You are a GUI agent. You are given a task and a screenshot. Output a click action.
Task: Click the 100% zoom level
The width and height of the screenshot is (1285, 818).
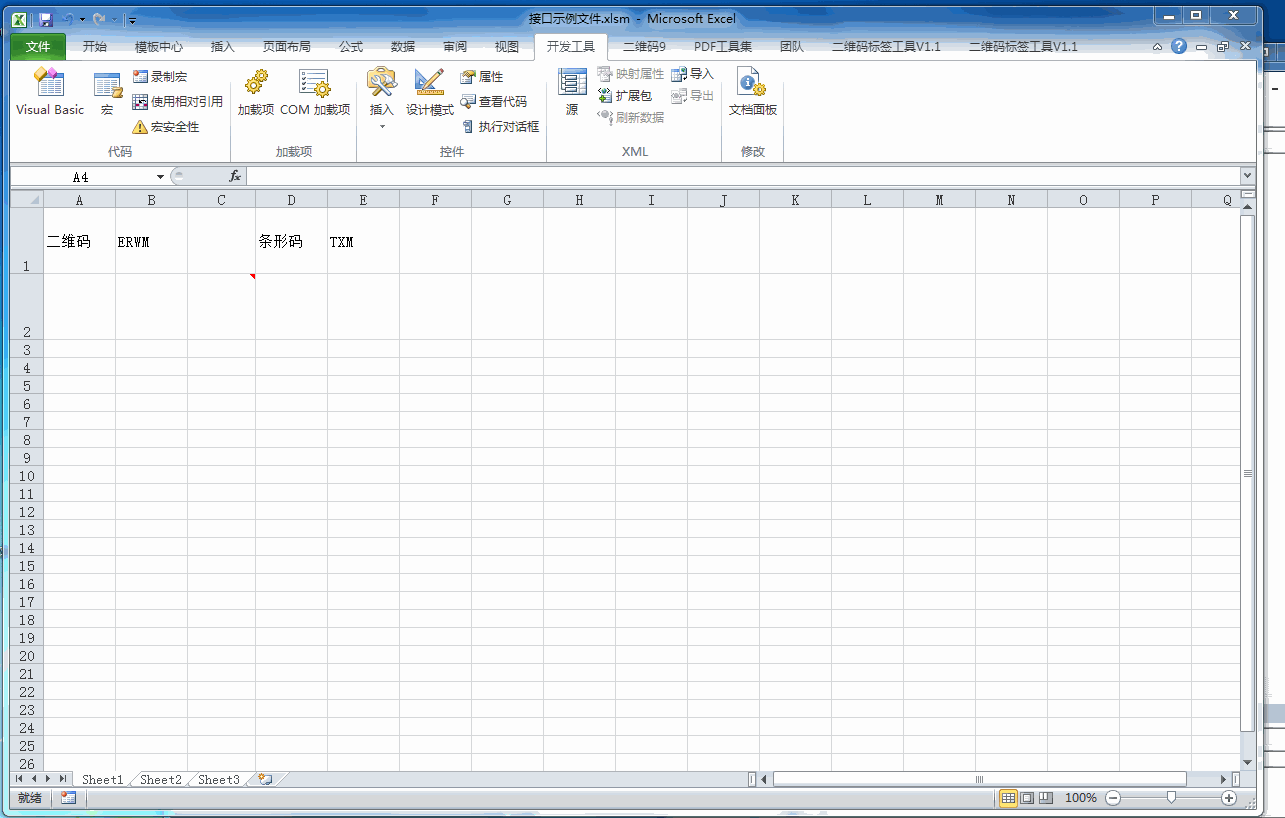pos(1080,798)
